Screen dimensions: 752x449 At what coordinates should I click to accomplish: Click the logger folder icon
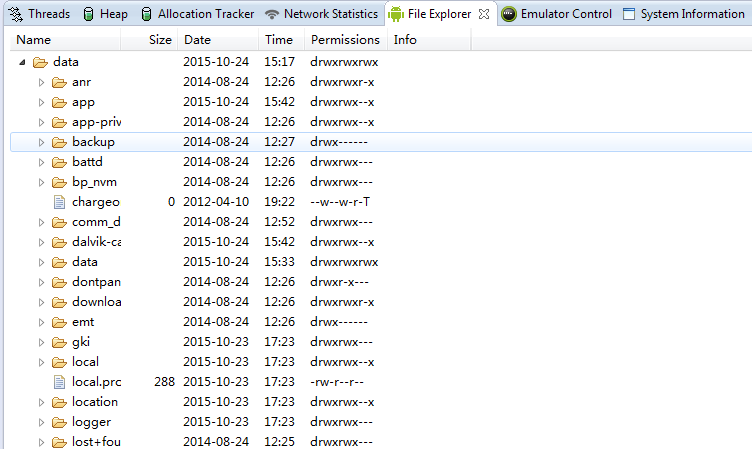(59, 422)
